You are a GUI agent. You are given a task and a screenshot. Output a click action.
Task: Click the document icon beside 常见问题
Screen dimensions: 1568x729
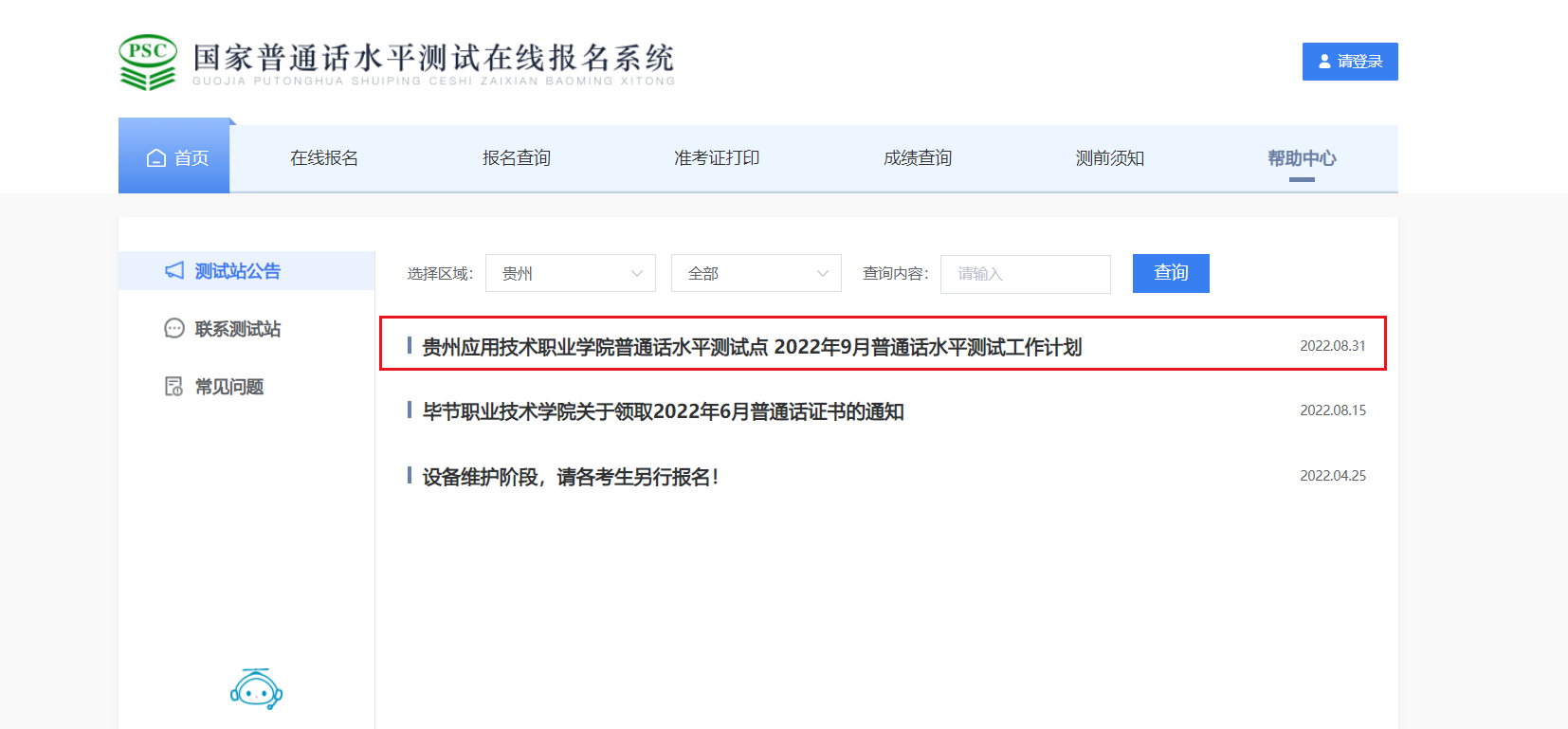click(x=174, y=387)
